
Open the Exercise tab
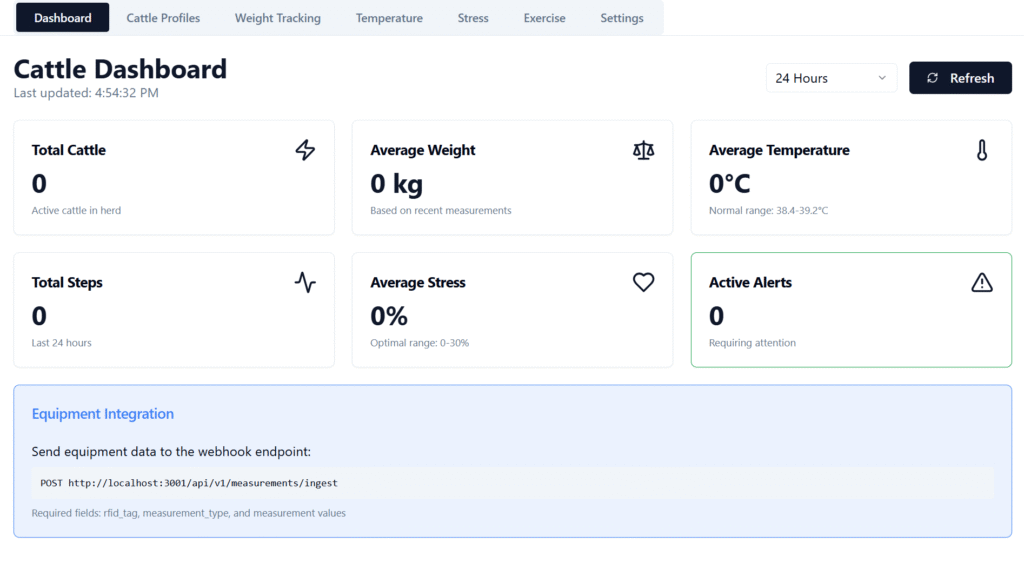[x=544, y=18]
